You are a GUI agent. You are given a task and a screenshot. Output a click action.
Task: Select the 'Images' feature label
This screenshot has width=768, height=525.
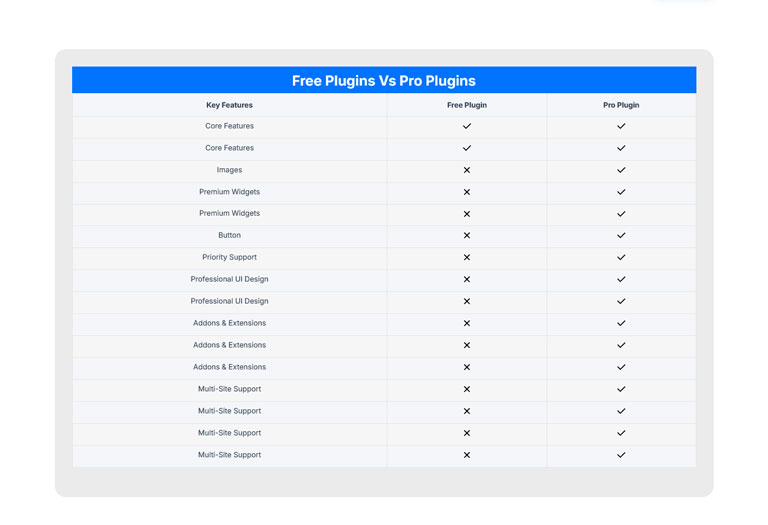(x=229, y=170)
